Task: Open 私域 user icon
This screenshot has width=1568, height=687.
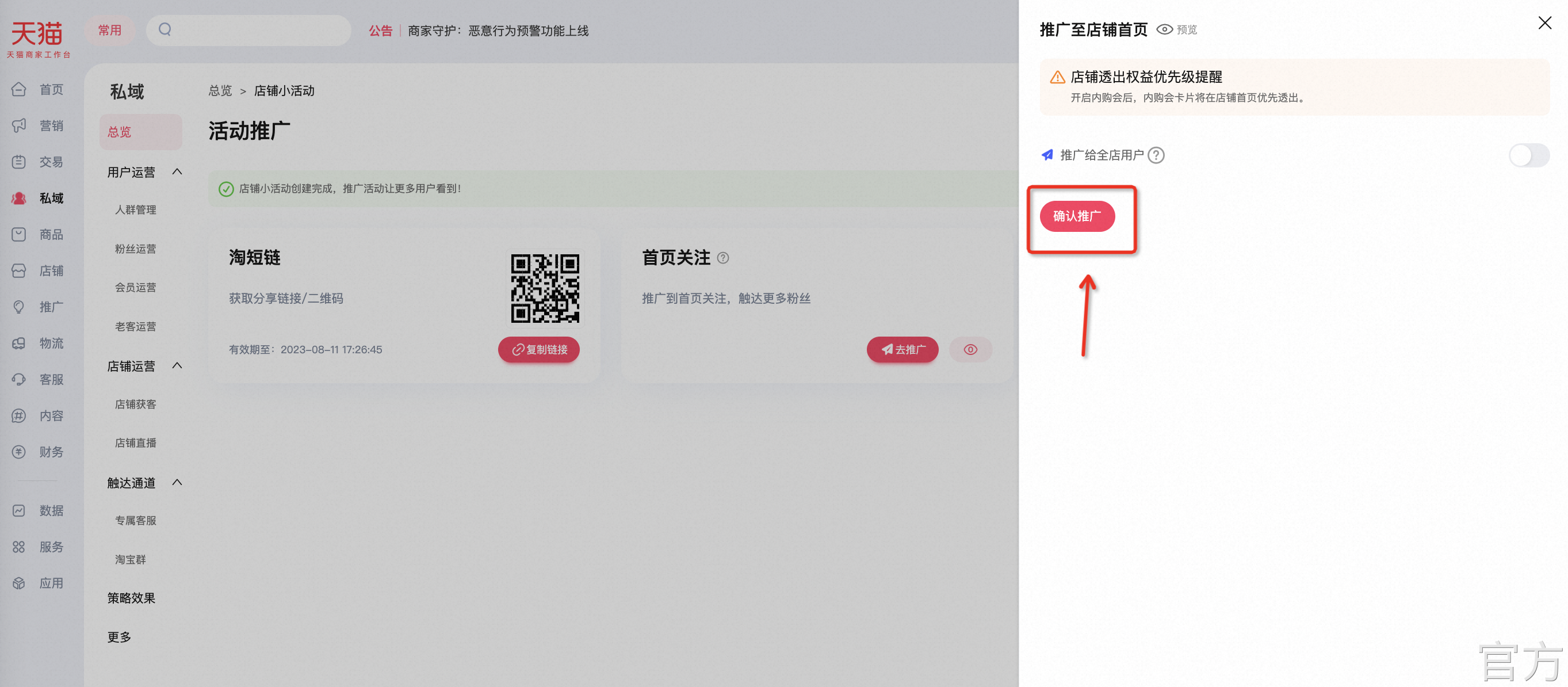Action: pyautogui.click(x=19, y=198)
